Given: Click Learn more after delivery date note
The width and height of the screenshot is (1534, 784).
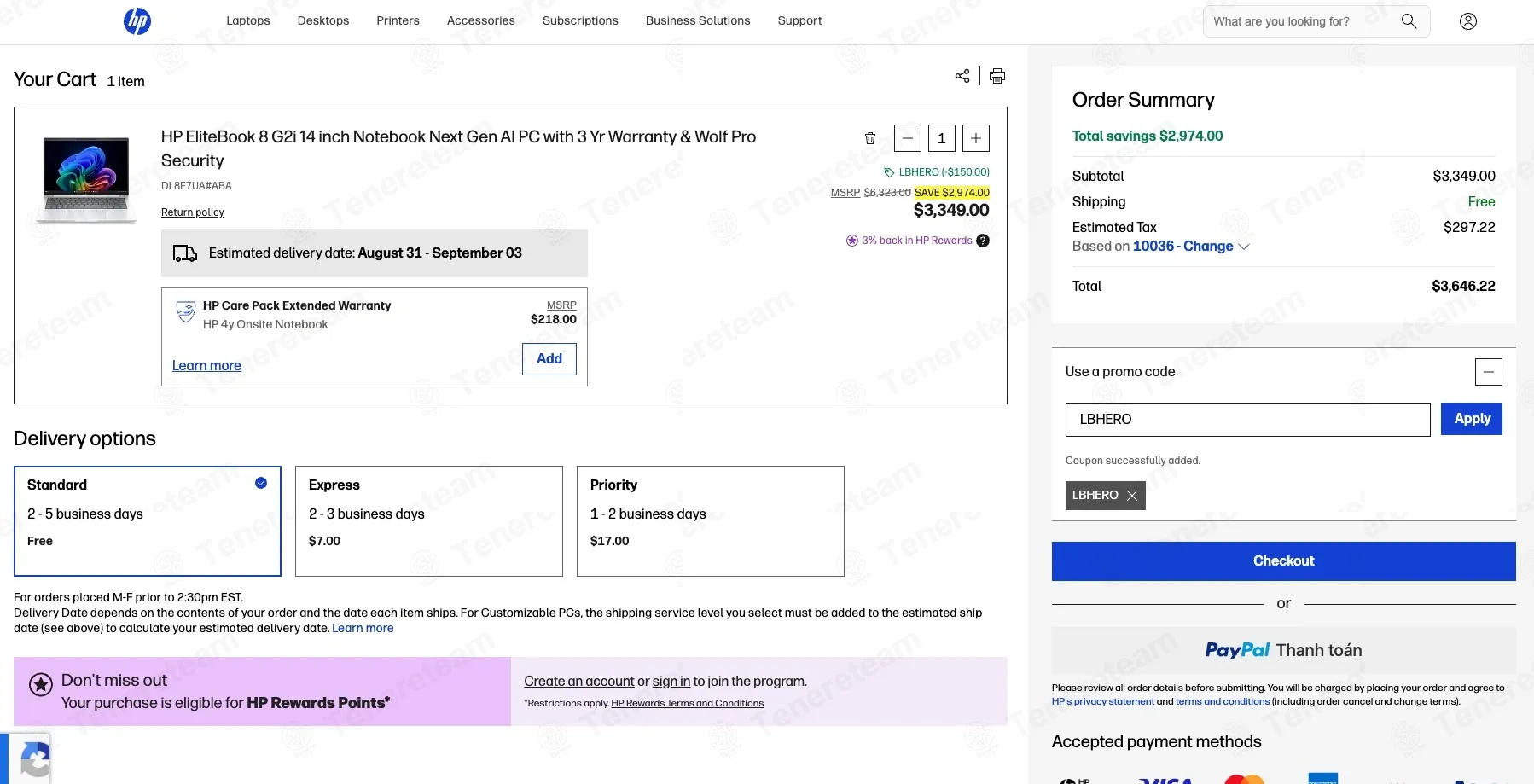Looking at the screenshot, I should (363, 629).
